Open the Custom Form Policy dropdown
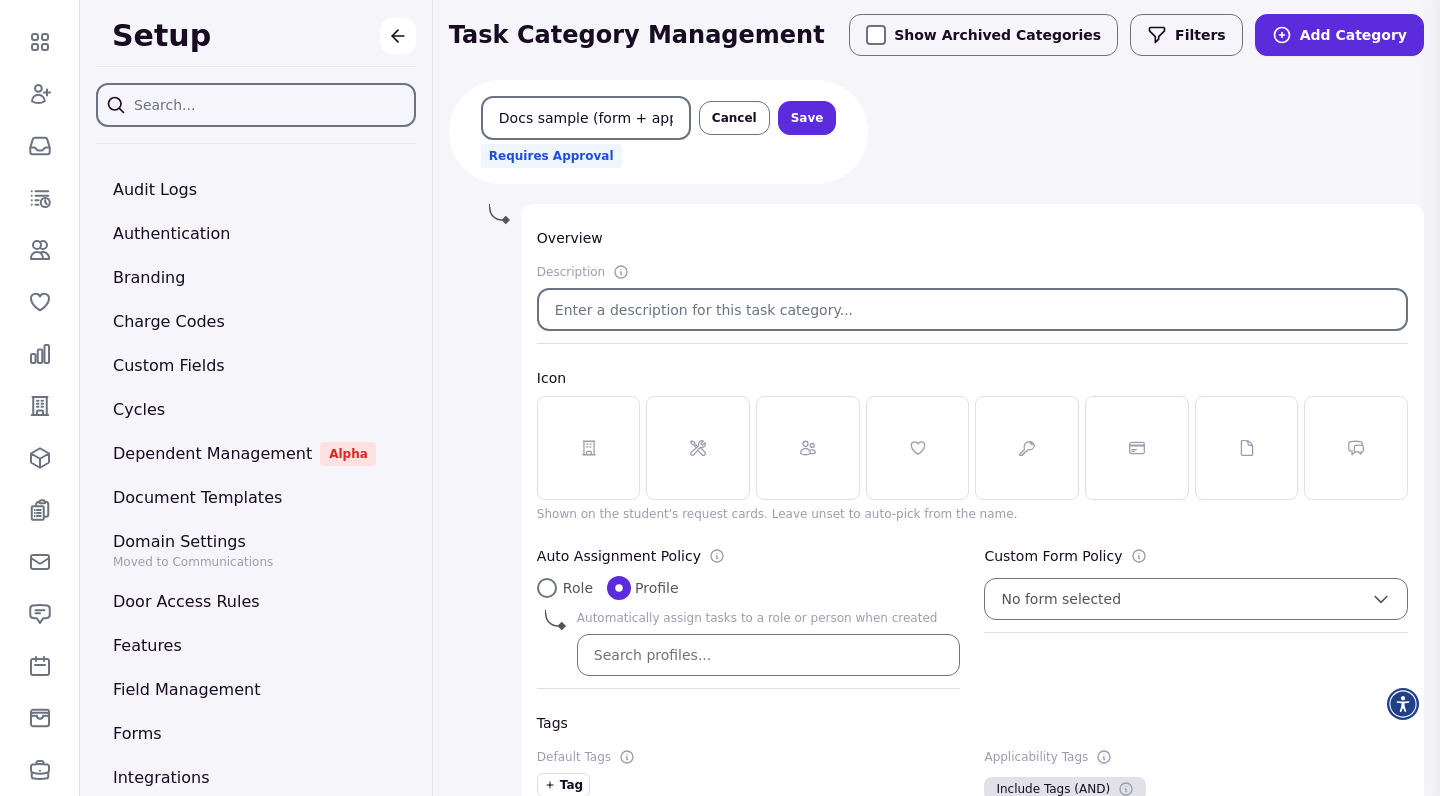This screenshot has height=796, width=1440. pyautogui.click(x=1196, y=599)
